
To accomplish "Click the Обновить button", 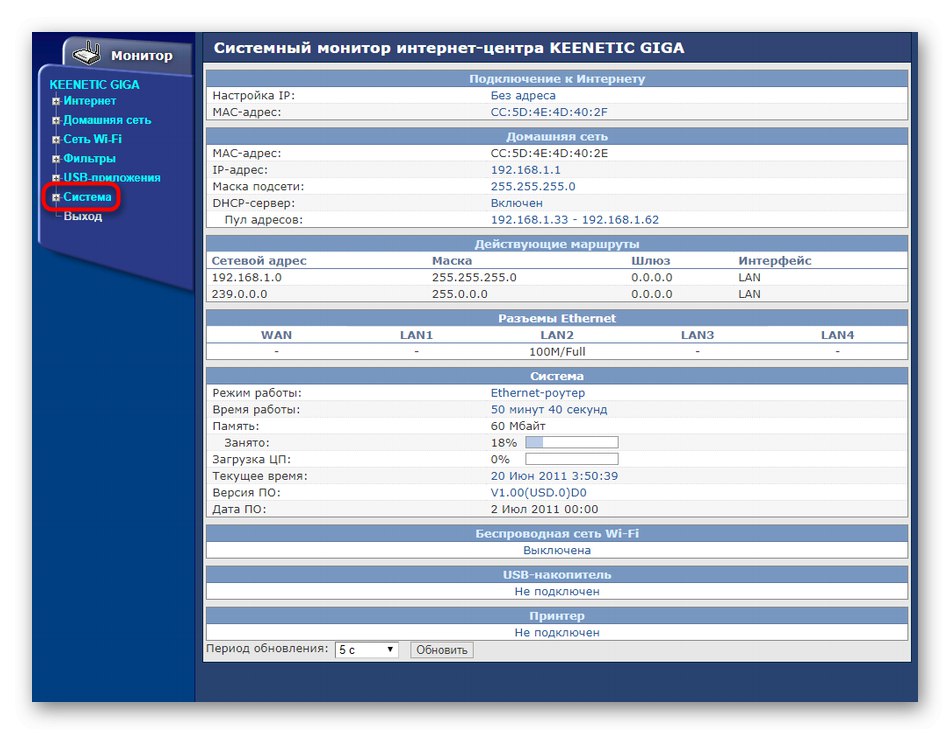I will click(x=442, y=650).
